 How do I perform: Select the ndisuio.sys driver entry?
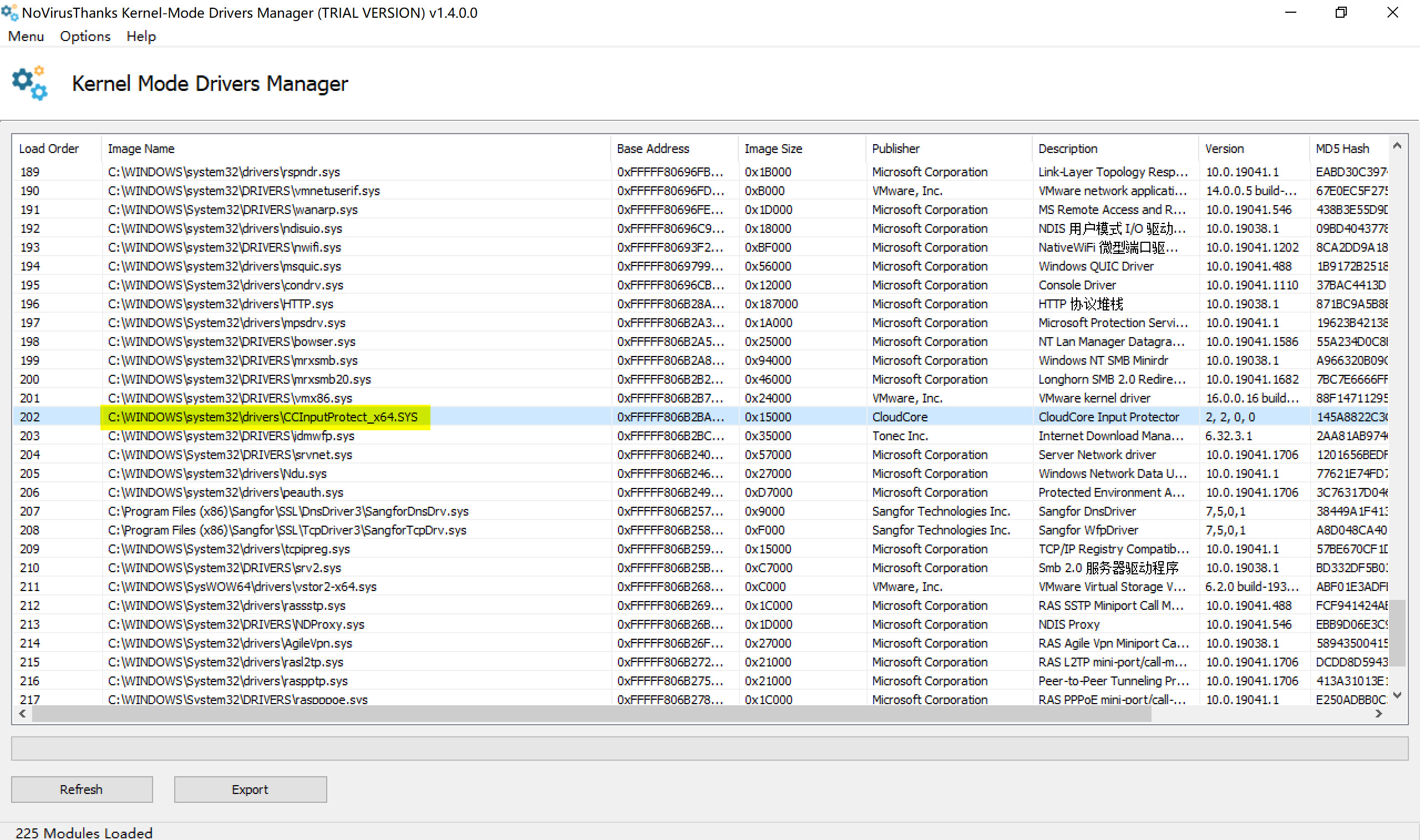coord(701,228)
